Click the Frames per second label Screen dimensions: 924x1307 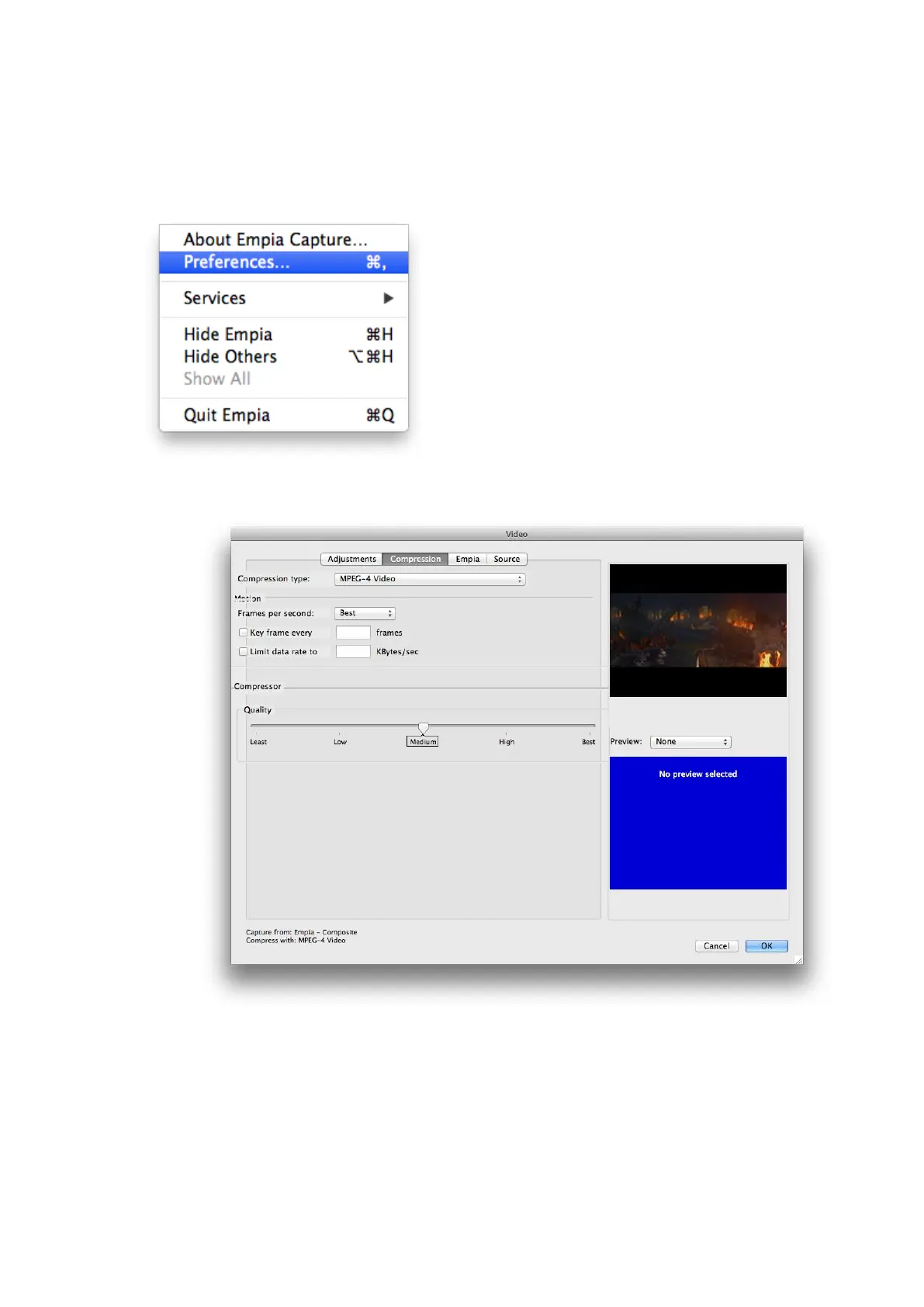pos(275,613)
